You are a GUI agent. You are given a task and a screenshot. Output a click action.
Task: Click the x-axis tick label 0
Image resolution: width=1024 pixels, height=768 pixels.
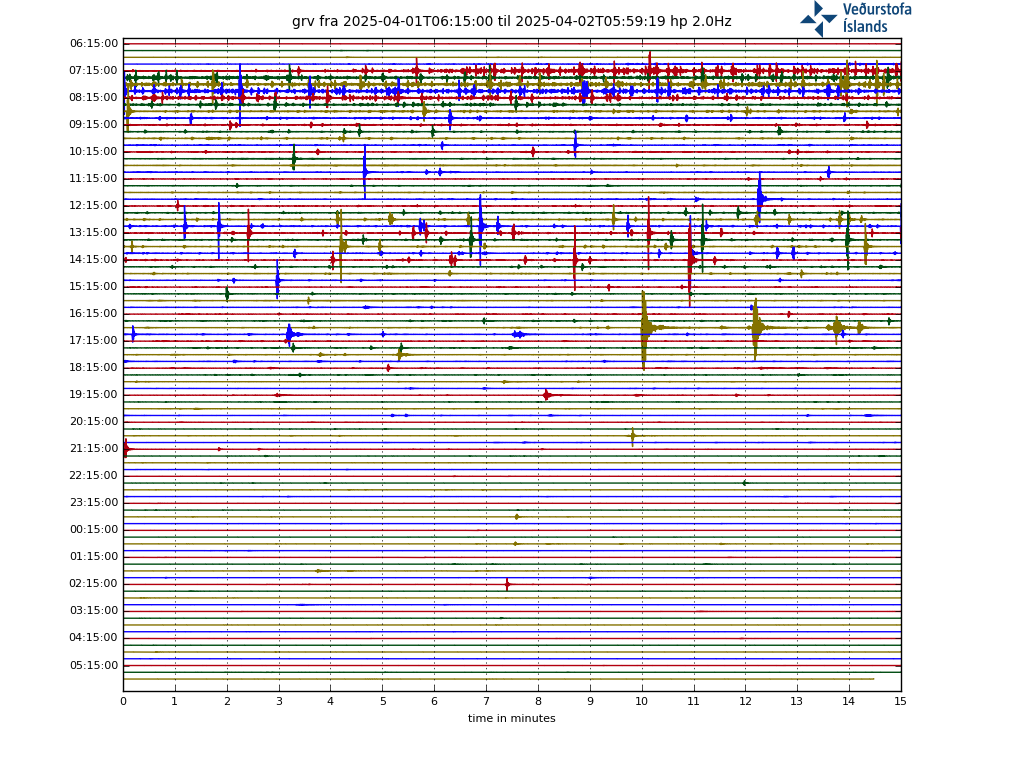[x=123, y=701]
